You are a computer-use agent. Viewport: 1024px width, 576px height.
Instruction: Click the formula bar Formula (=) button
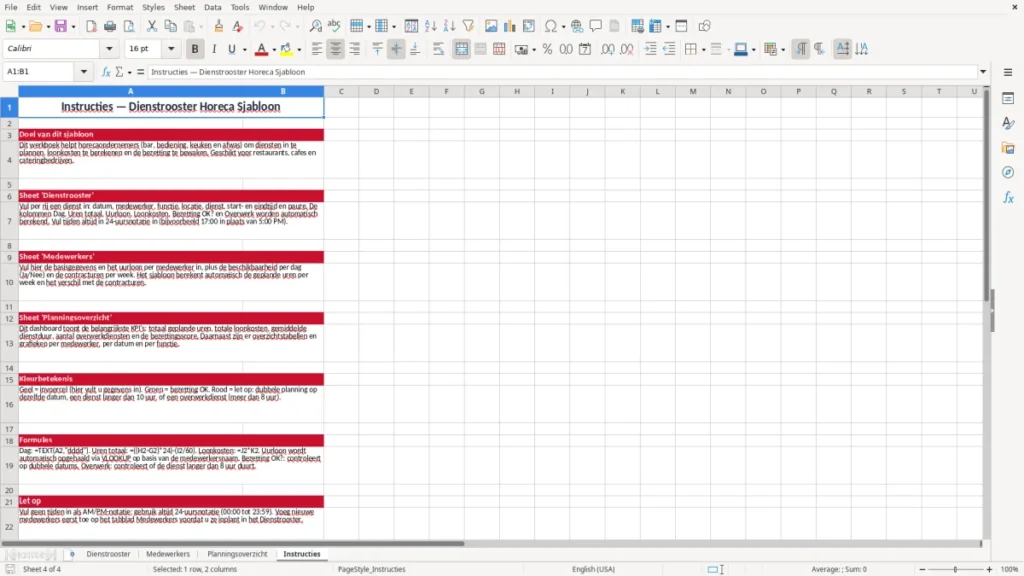140,72
